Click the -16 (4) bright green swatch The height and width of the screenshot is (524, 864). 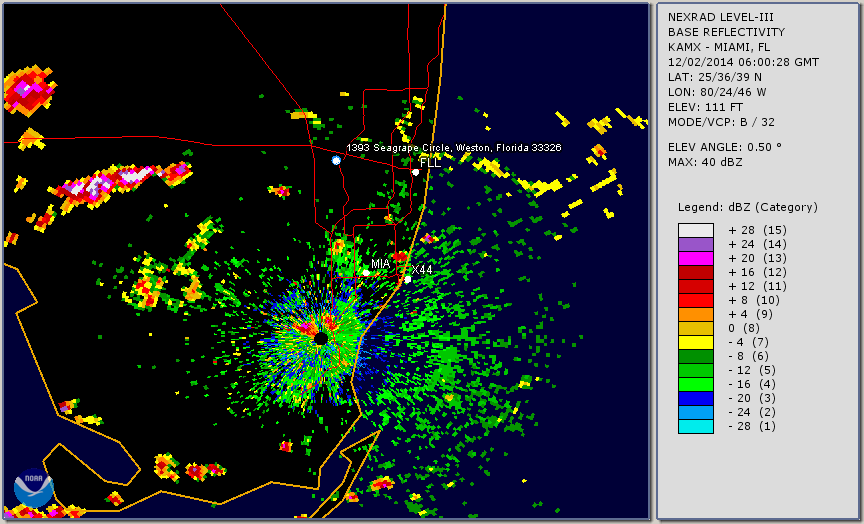pyautogui.click(x=696, y=384)
